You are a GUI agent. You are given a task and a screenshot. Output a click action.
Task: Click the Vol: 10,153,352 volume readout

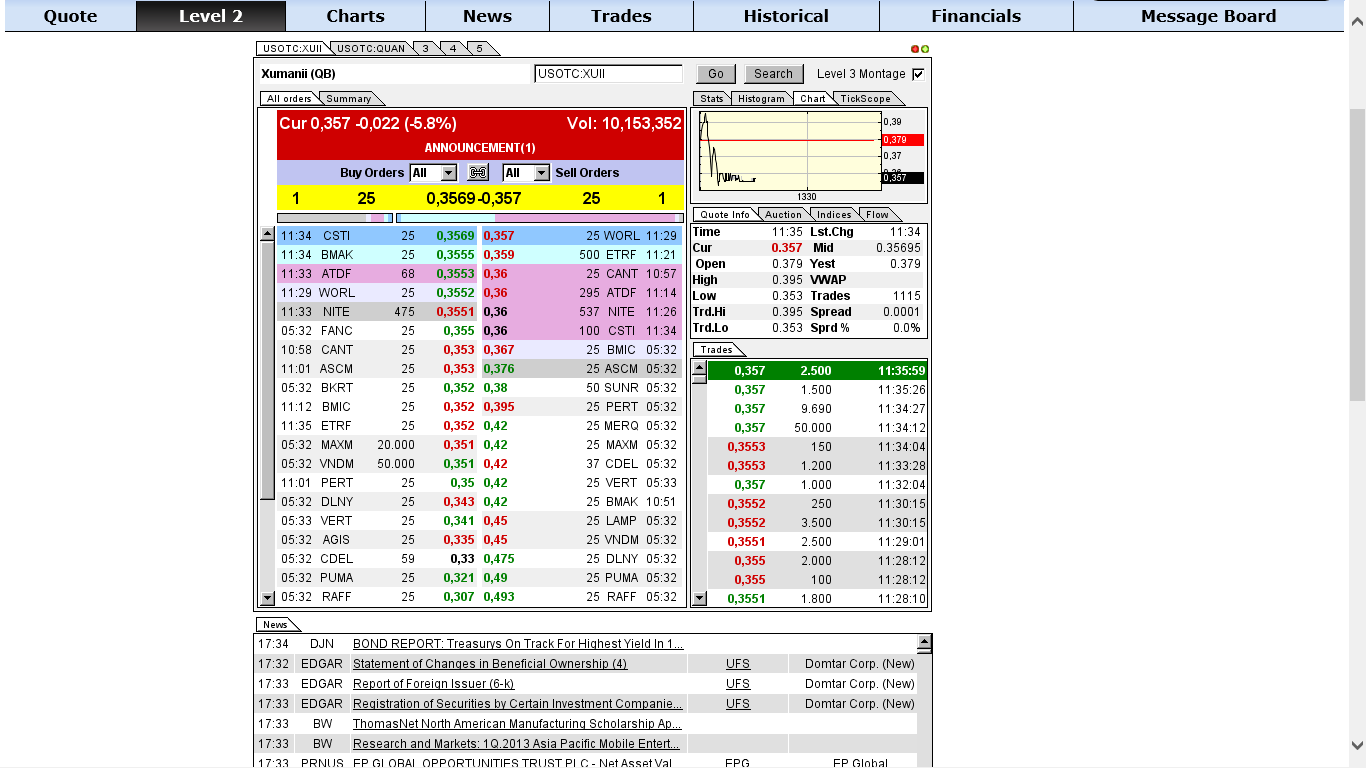pos(624,124)
